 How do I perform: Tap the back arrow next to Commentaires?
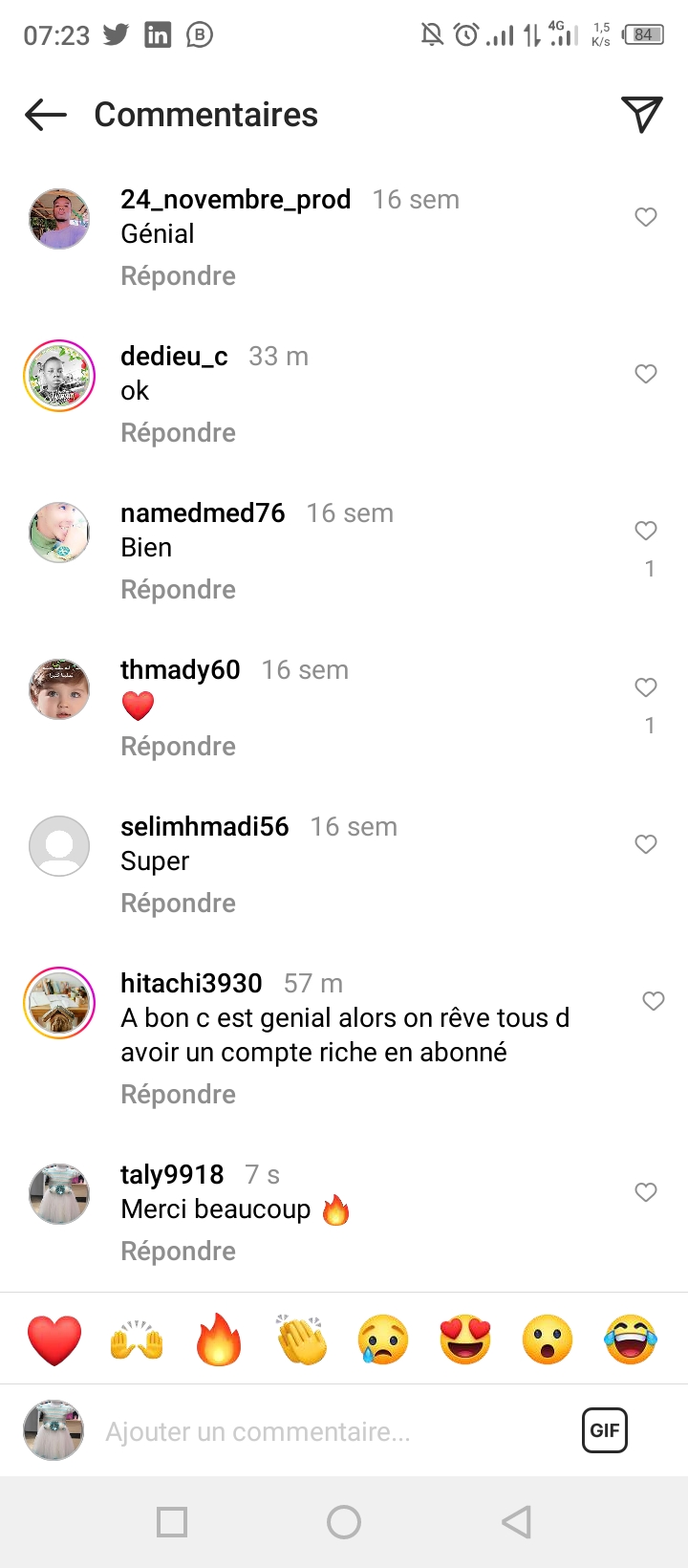tap(46, 115)
